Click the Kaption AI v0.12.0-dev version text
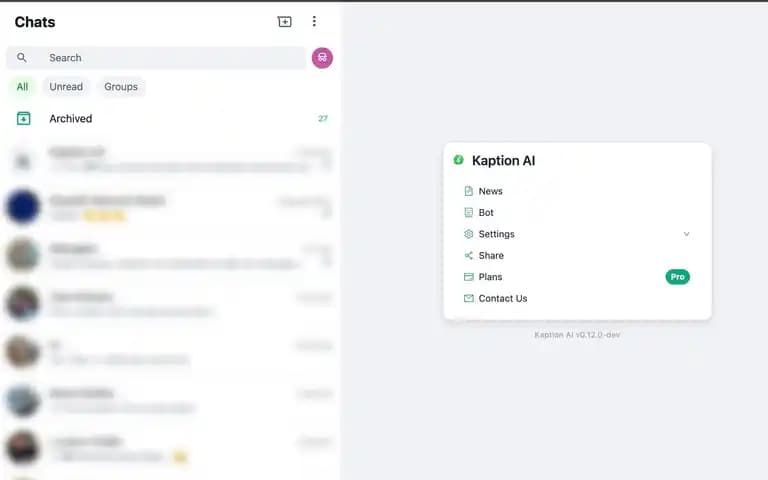Viewport: 768px width, 480px height. click(577, 335)
